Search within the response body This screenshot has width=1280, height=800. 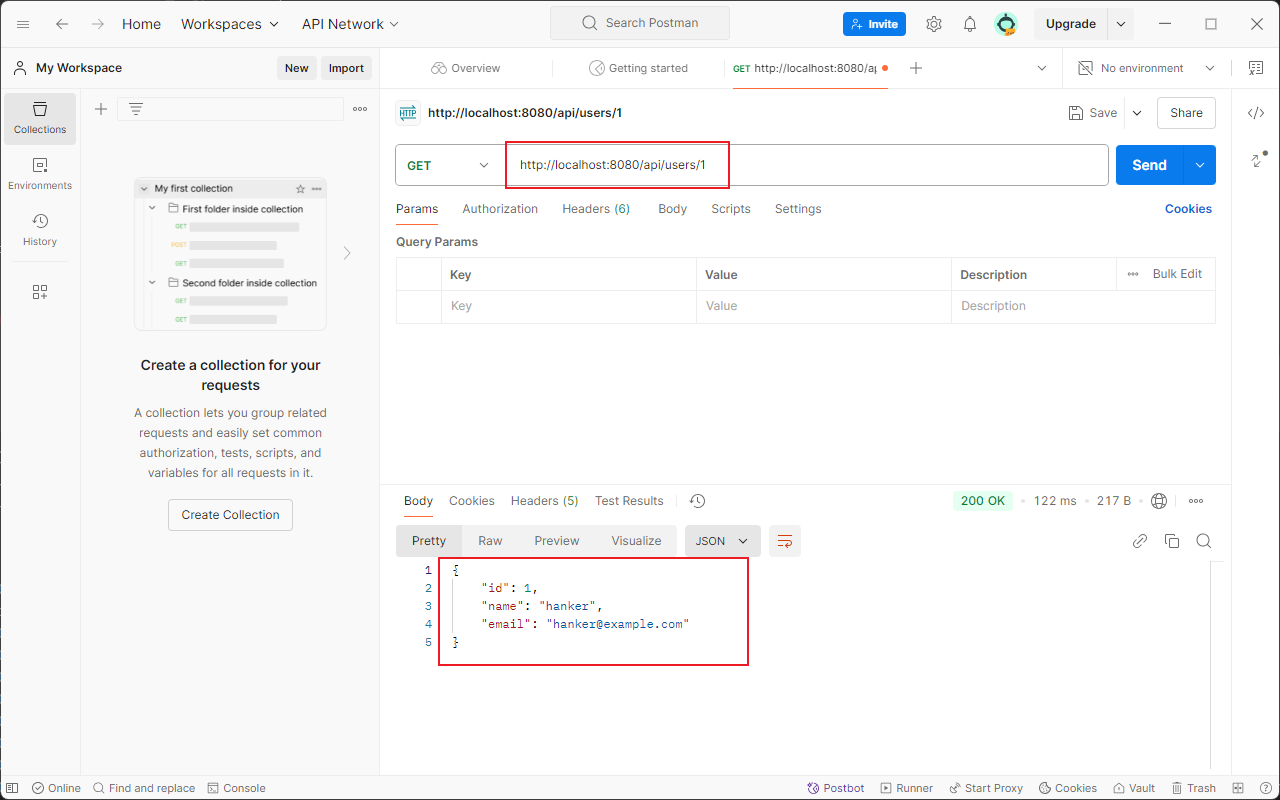[1204, 541]
